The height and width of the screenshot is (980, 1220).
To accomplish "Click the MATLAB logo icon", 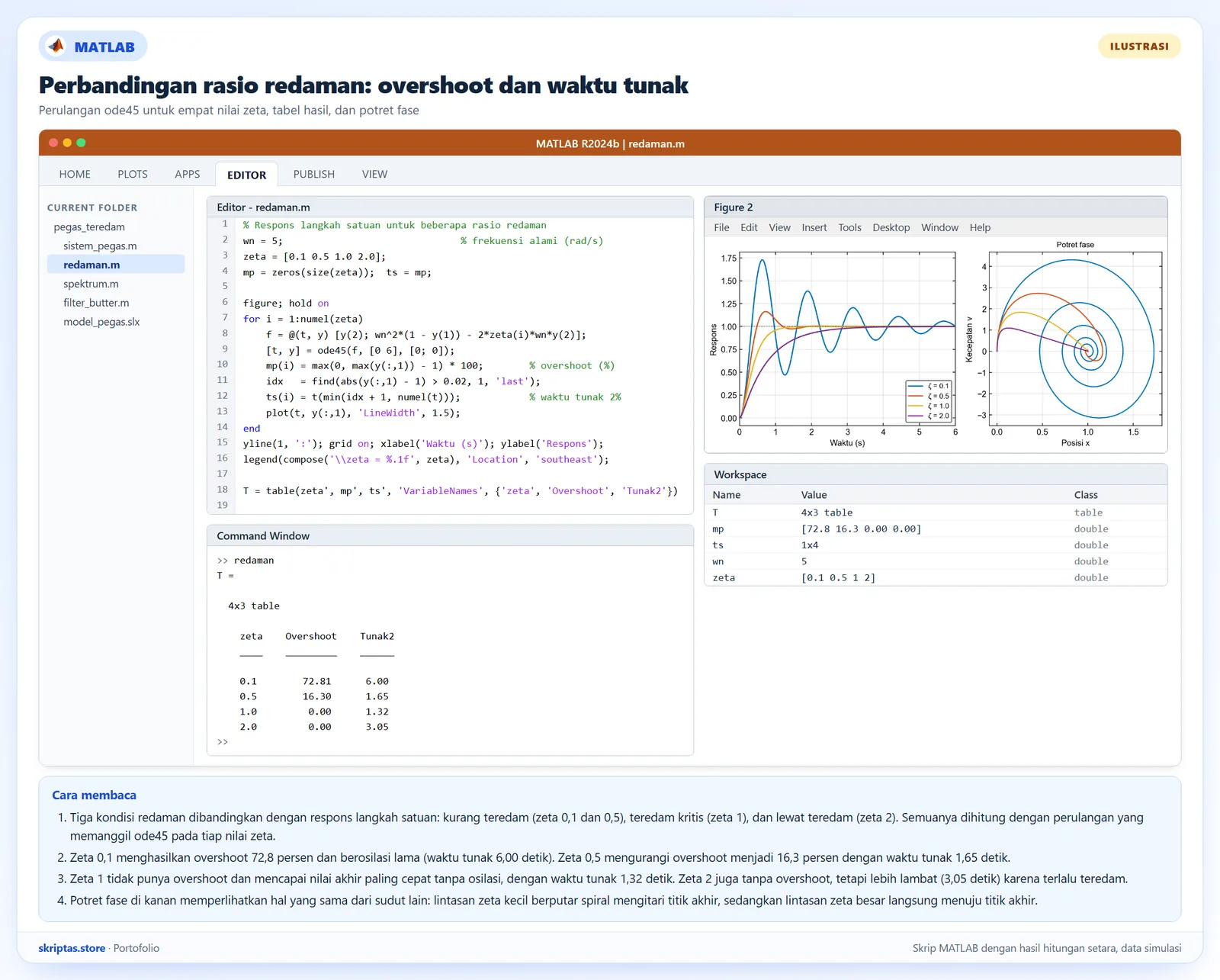I will 56,47.
